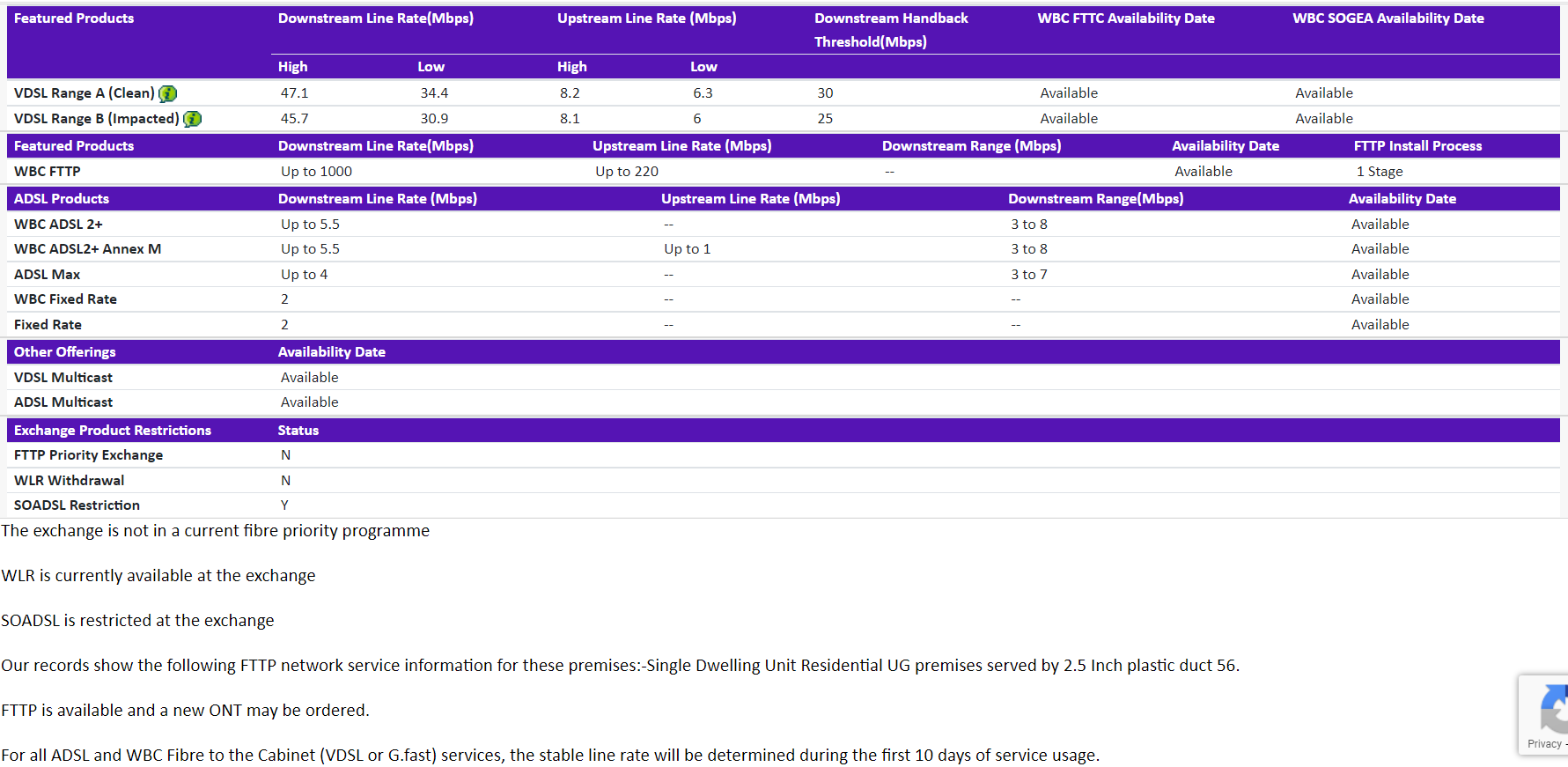Click the WBC ADSL2+ Annex M row label

point(87,249)
